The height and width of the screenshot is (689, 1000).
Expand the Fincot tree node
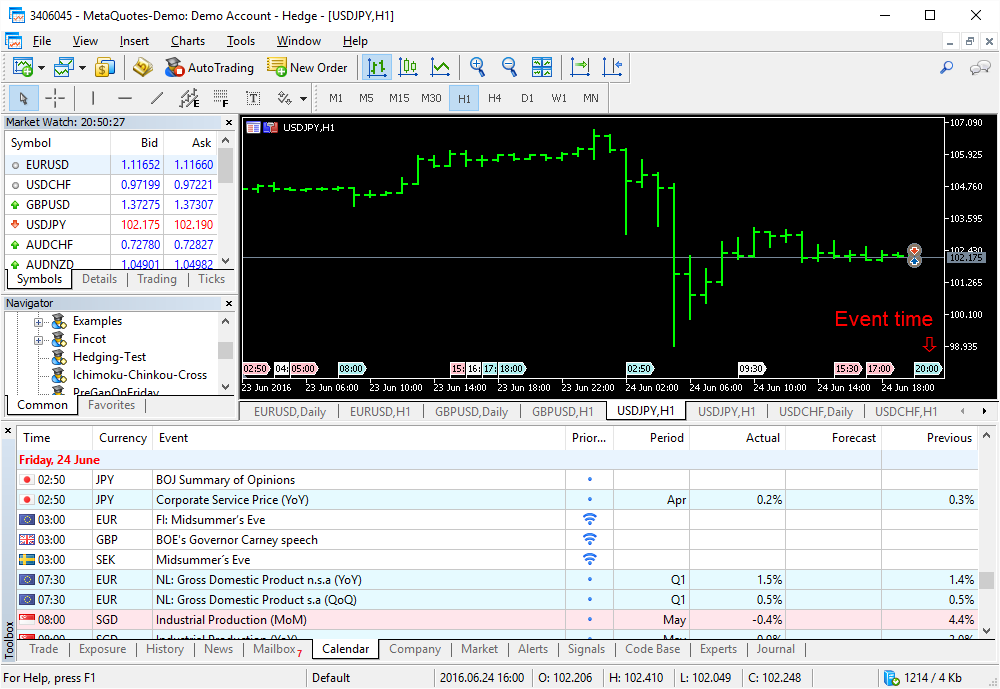(39, 339)
